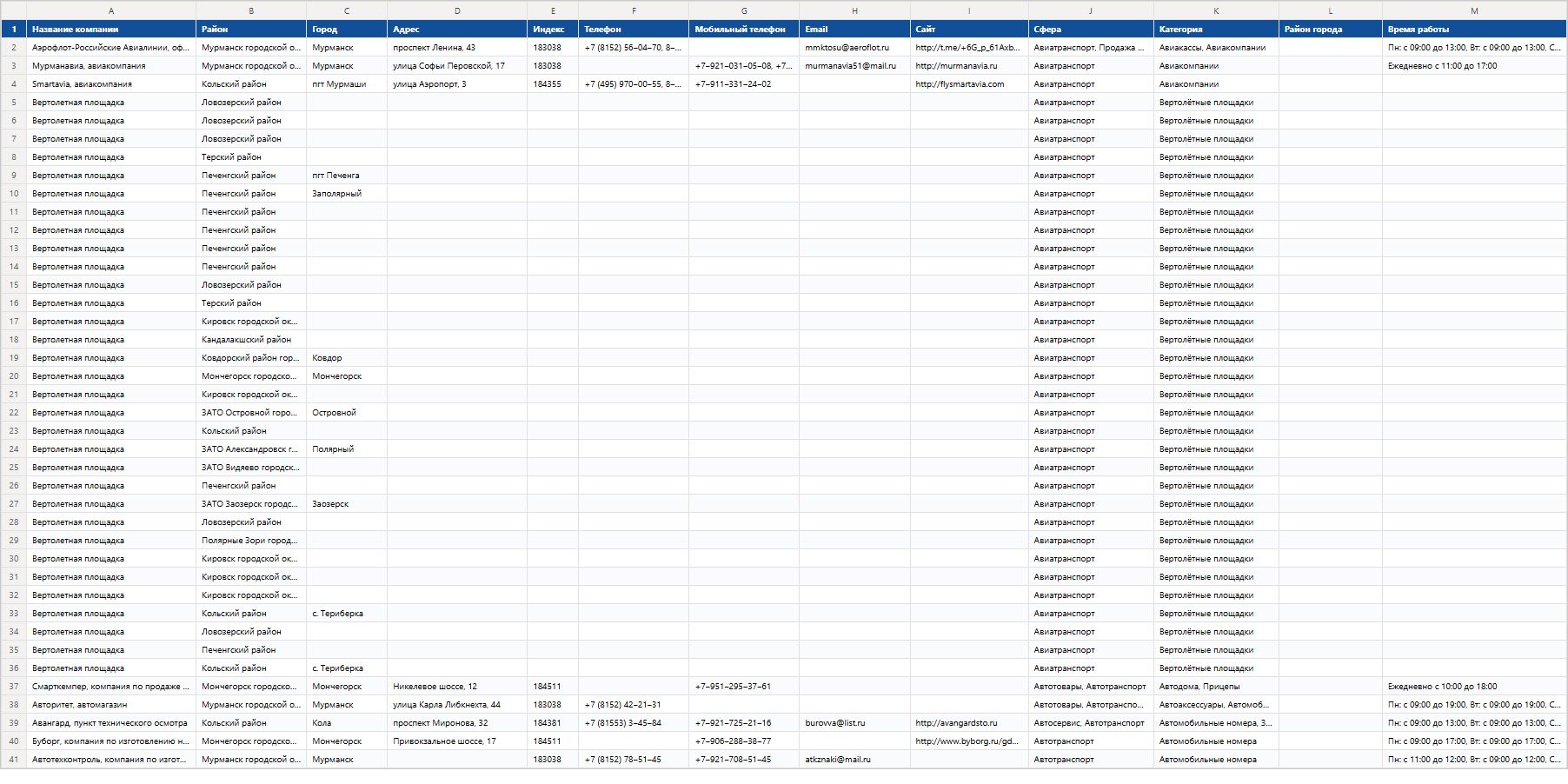The height and width of the screenshot is (784, 1568).
Task: Open the http://murmanavia.ru site cell
Action: pyautogui.click(x=969, y=66)
